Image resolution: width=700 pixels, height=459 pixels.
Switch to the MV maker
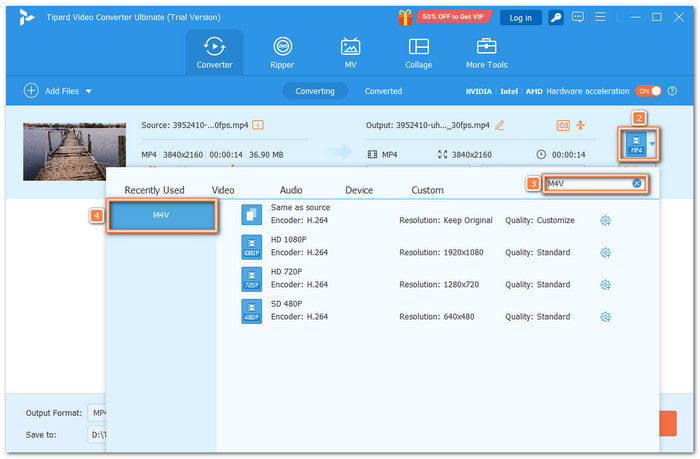pyautogui.click(x=350, y=53)
